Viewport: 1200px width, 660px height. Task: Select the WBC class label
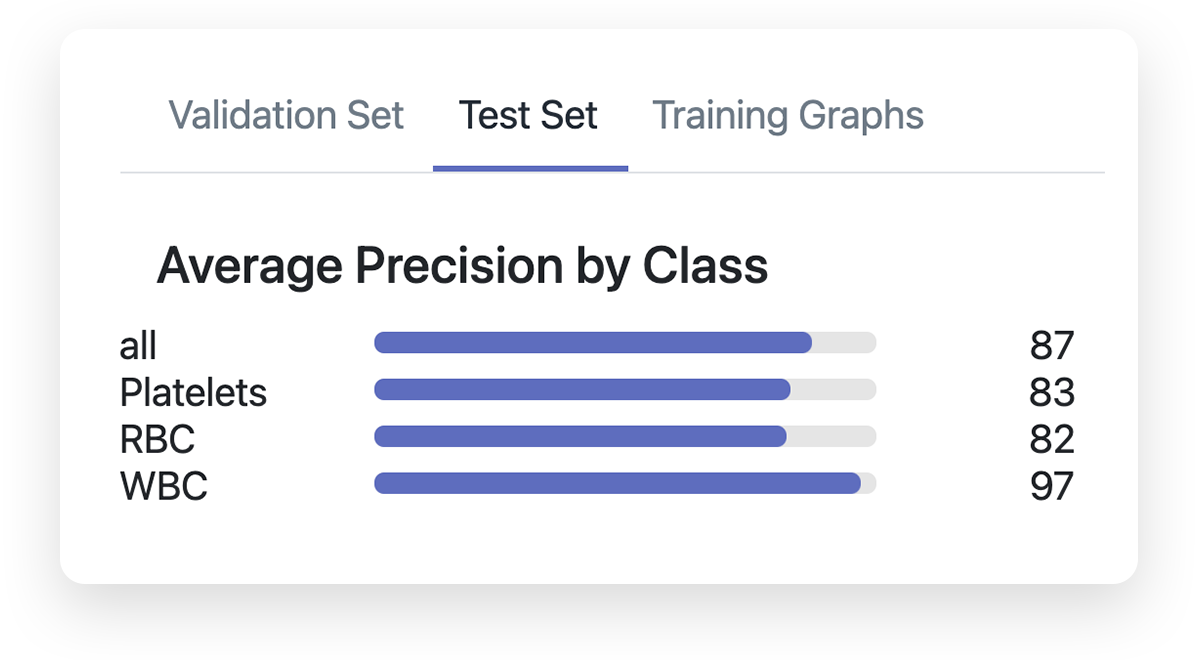164,487
